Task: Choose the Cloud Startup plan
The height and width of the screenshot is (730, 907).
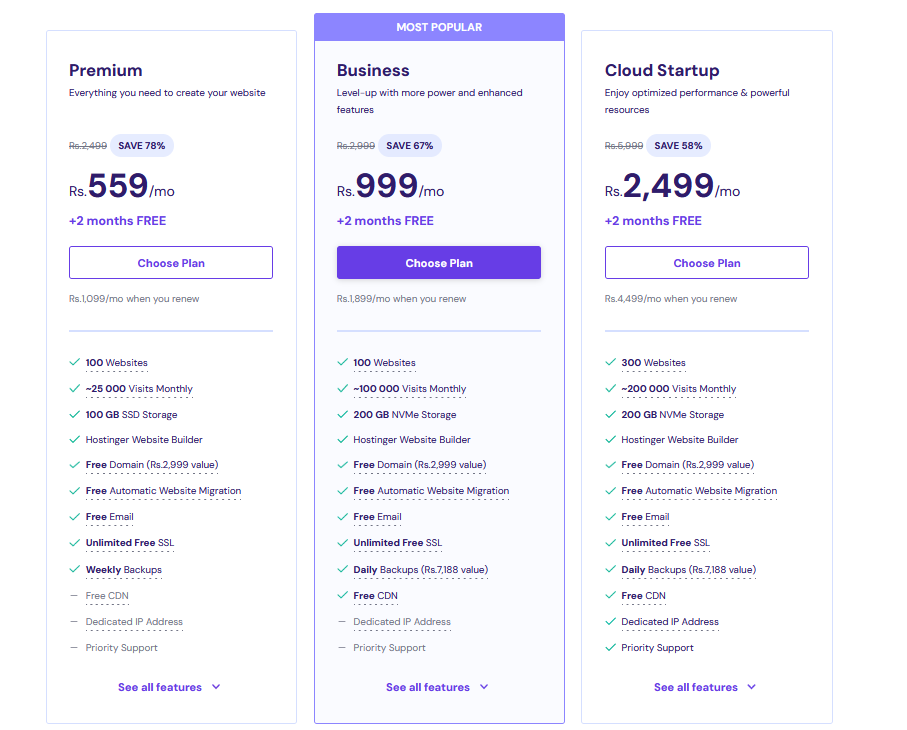Action: coord(707,263)
